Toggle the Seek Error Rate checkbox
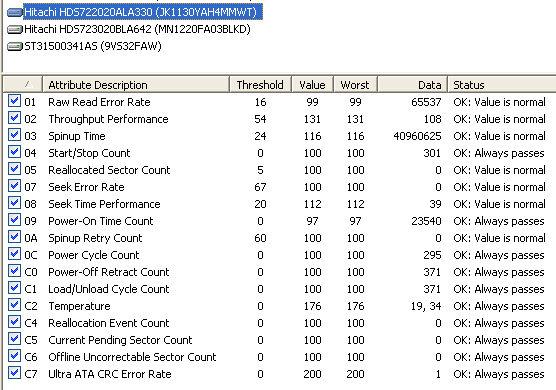This screenshot has height=390, width=556. pos(14,186)
